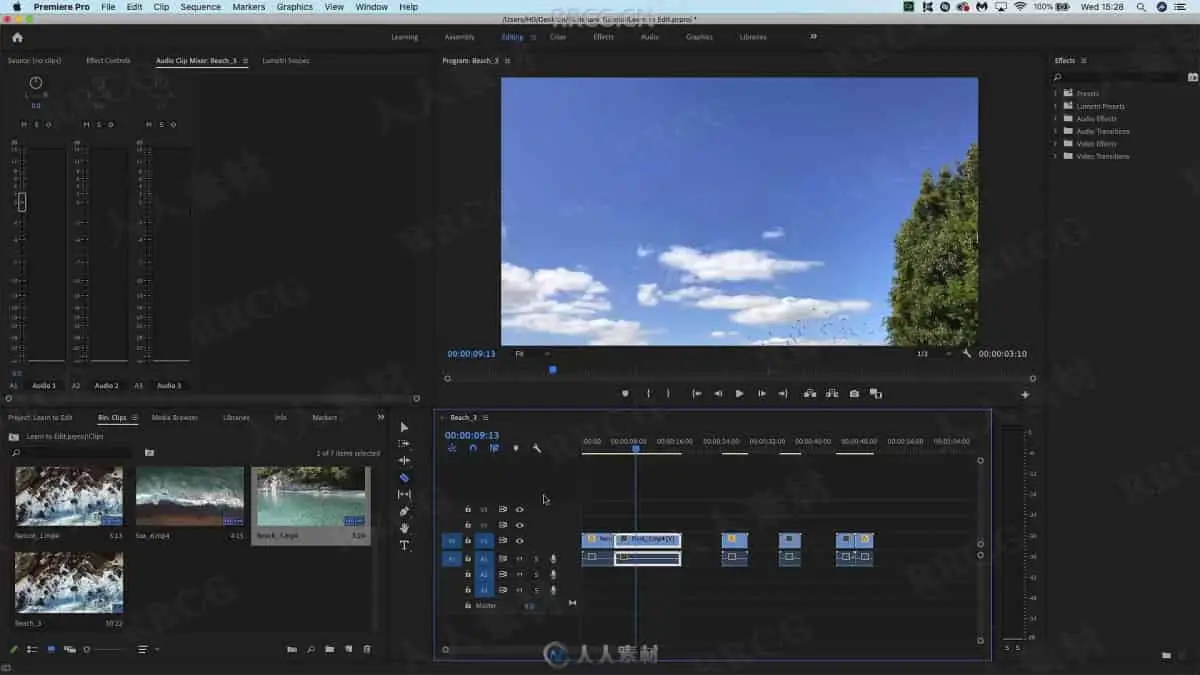Select the Pen tool in the tools panel
The width and height of the screenshot is (1200, 675).
404,511
